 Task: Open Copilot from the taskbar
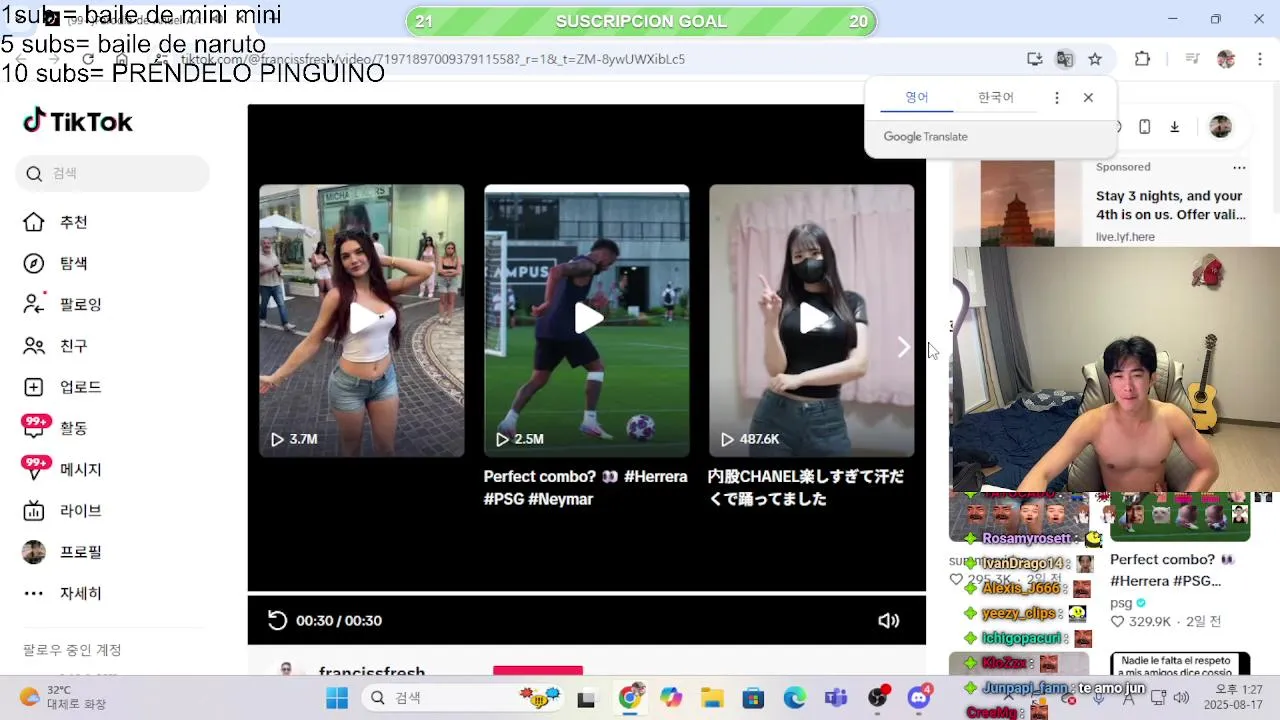671,698
